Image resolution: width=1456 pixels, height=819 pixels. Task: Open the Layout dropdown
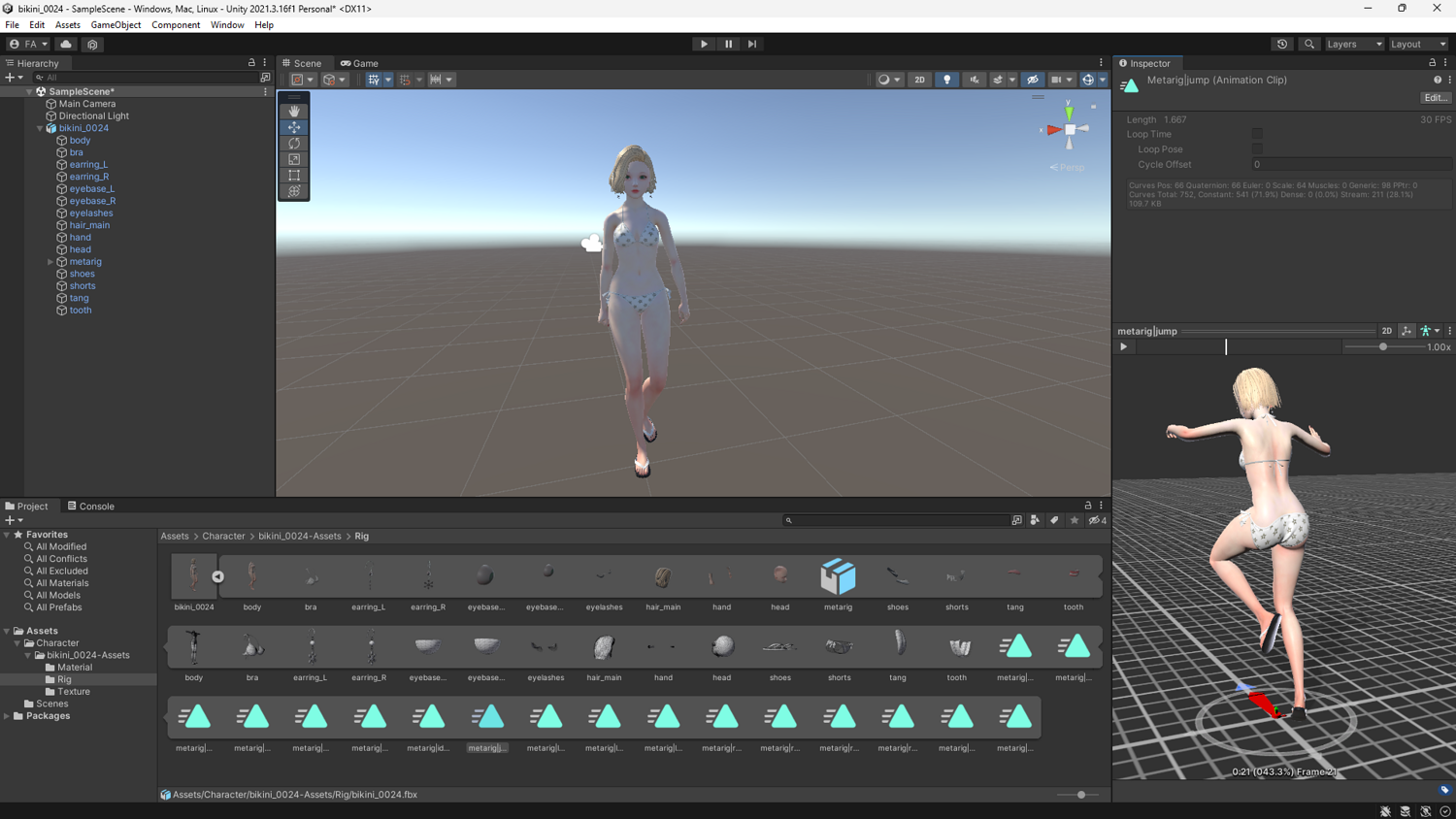[x=1418, y=44]
